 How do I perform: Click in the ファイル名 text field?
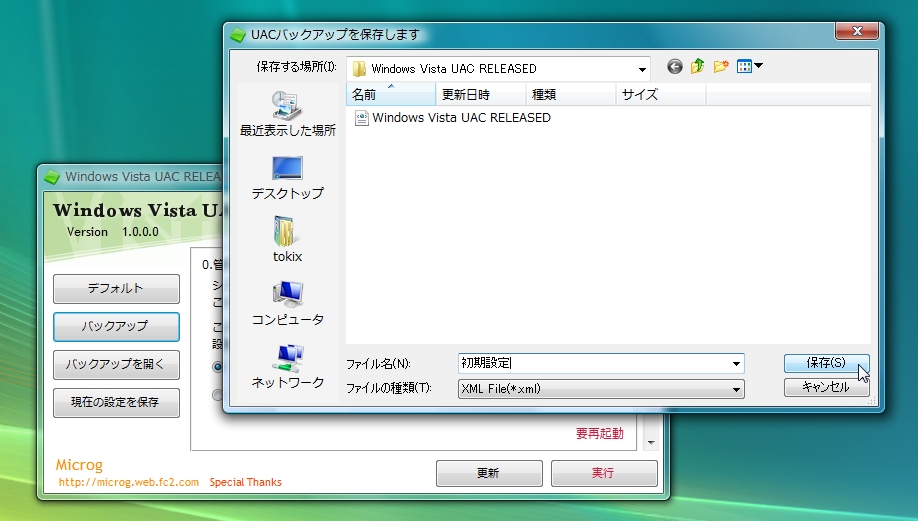pos(594,364)
